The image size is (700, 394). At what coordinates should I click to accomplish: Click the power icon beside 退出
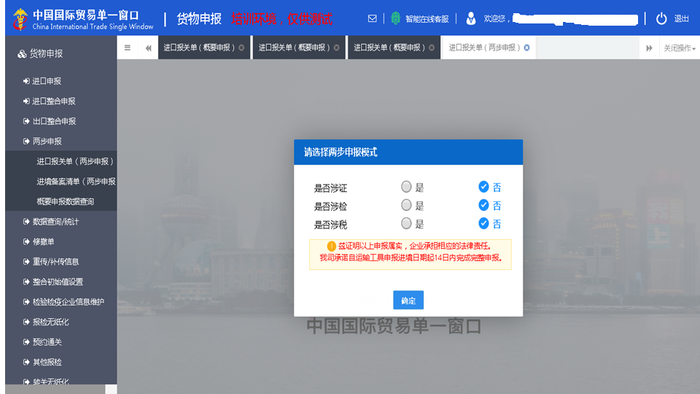(661, 19)
